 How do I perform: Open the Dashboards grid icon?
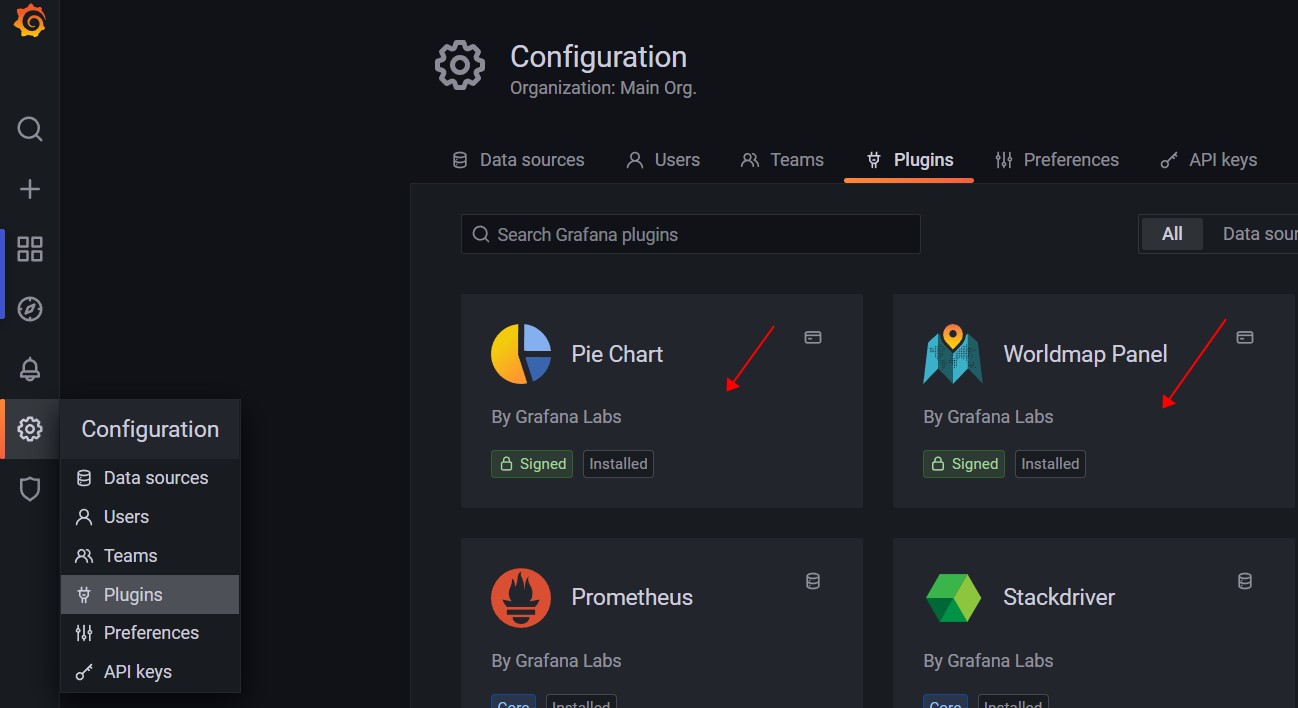click(x=30, y=249)
